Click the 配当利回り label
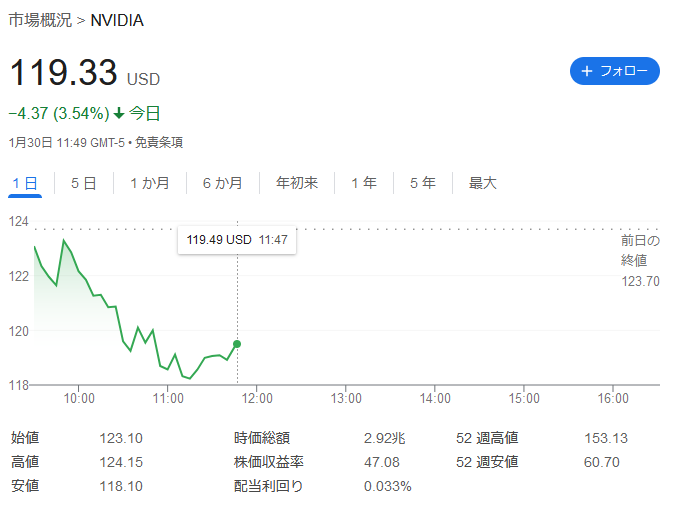Image resolution: width=677 pixels, height=507 pixels. pos(268,486)
